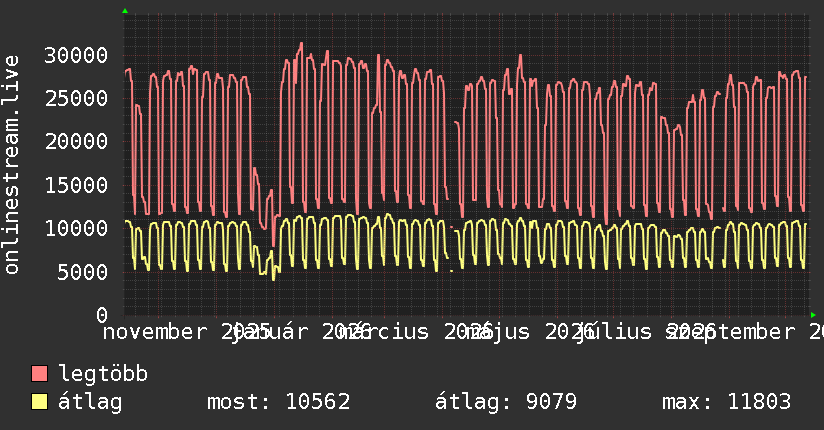824x430 pixels.
Task: Click the green arrow atop the y-axis
Action: [125, 11]
